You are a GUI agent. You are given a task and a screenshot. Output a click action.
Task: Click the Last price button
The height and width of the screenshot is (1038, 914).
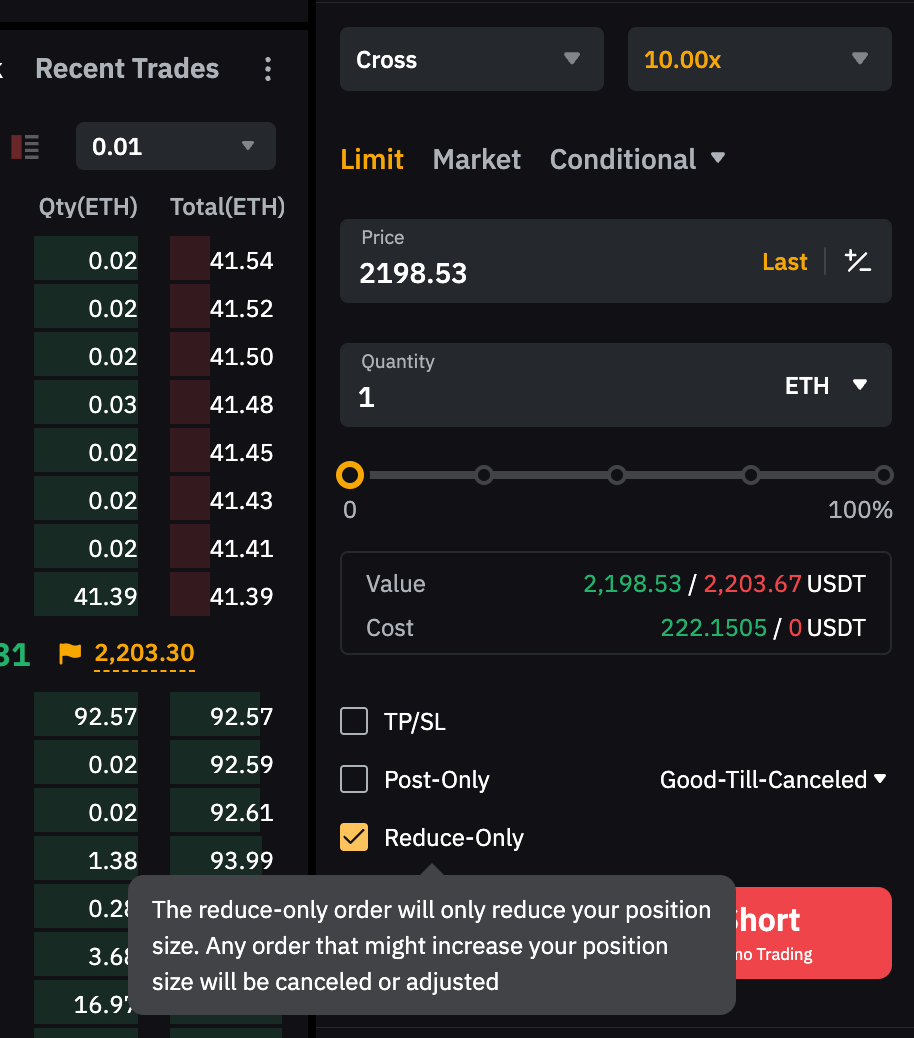tap(784, 262)
